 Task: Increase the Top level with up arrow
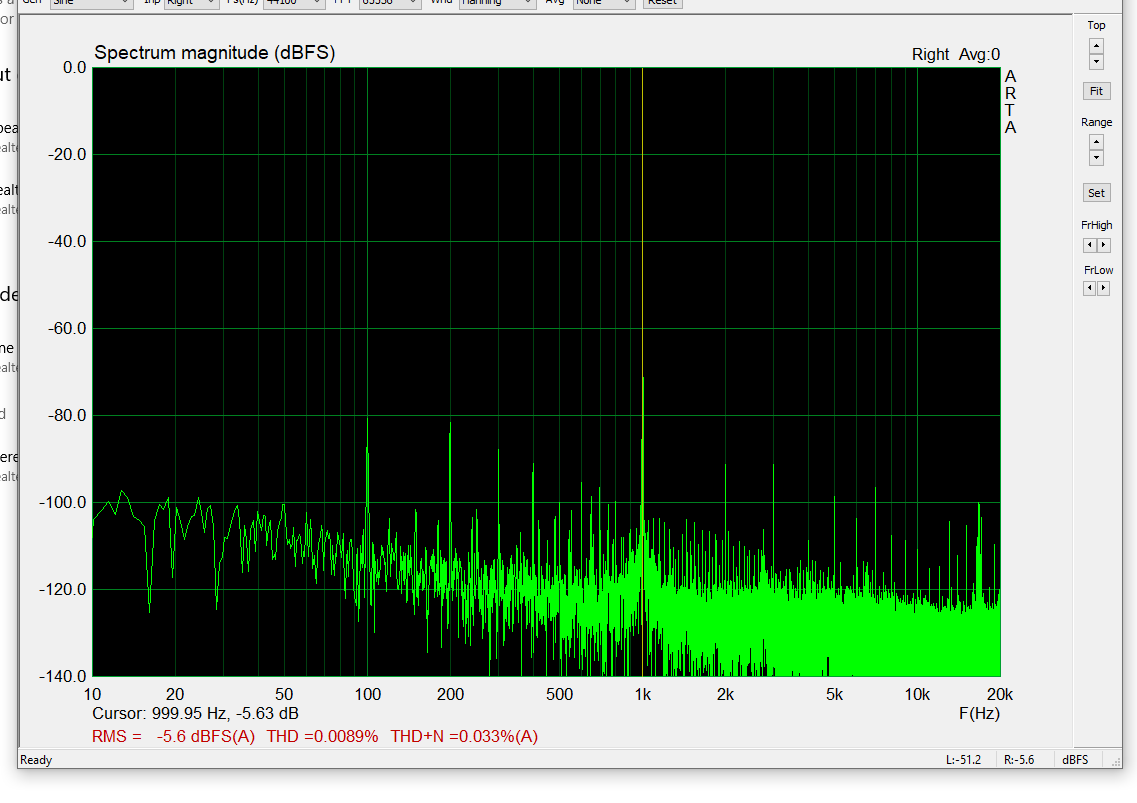click(1096, 46)
